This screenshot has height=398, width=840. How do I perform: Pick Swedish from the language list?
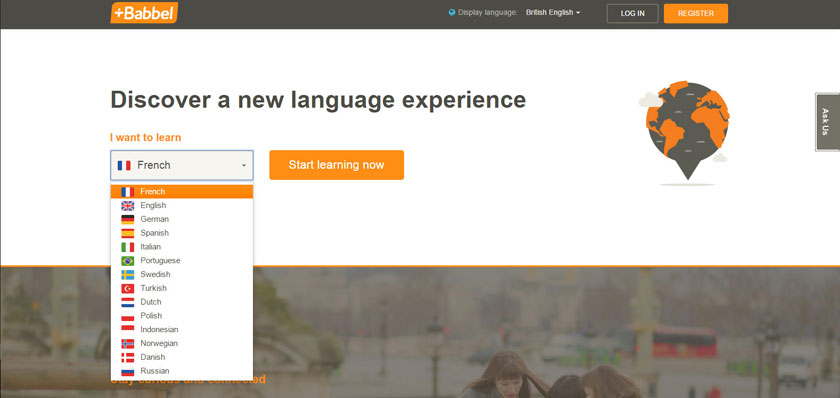[155, 274]
